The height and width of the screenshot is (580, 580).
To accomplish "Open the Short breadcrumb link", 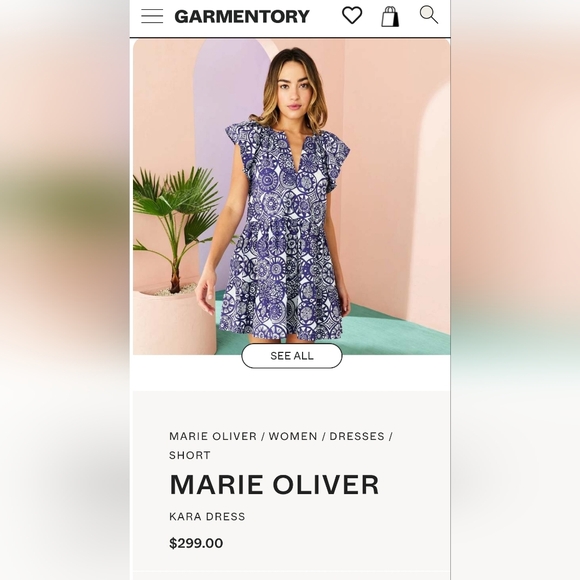I will 190,455.
